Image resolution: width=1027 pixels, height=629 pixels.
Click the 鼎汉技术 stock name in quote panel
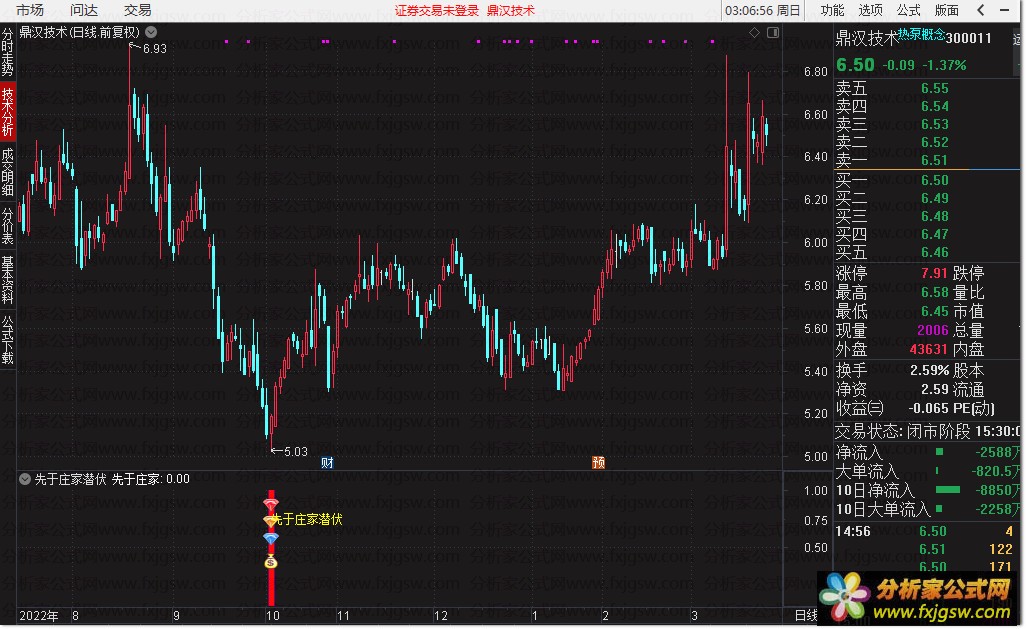click(x=866, y=39)
